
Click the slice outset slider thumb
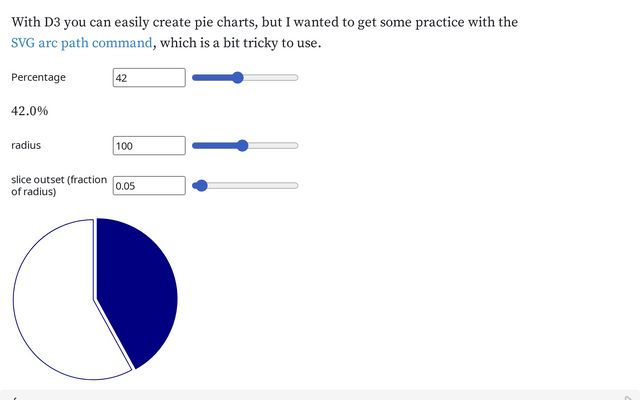200,185
